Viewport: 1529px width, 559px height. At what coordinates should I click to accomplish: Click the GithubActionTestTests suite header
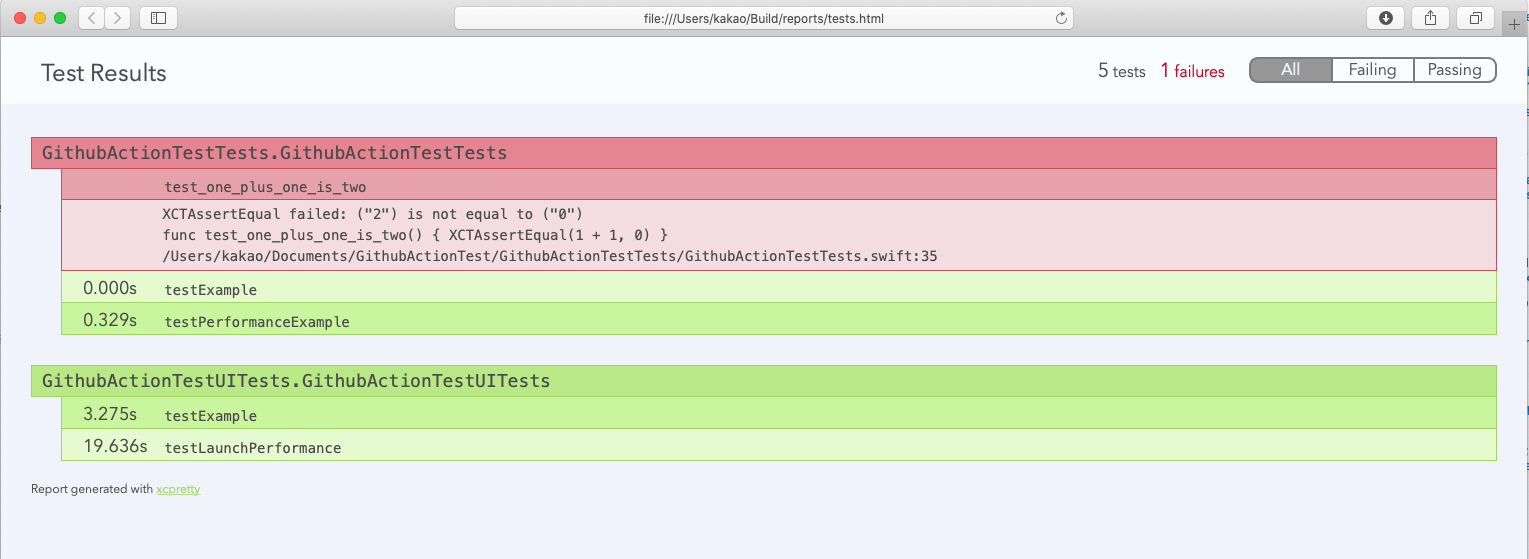[764, 153]
